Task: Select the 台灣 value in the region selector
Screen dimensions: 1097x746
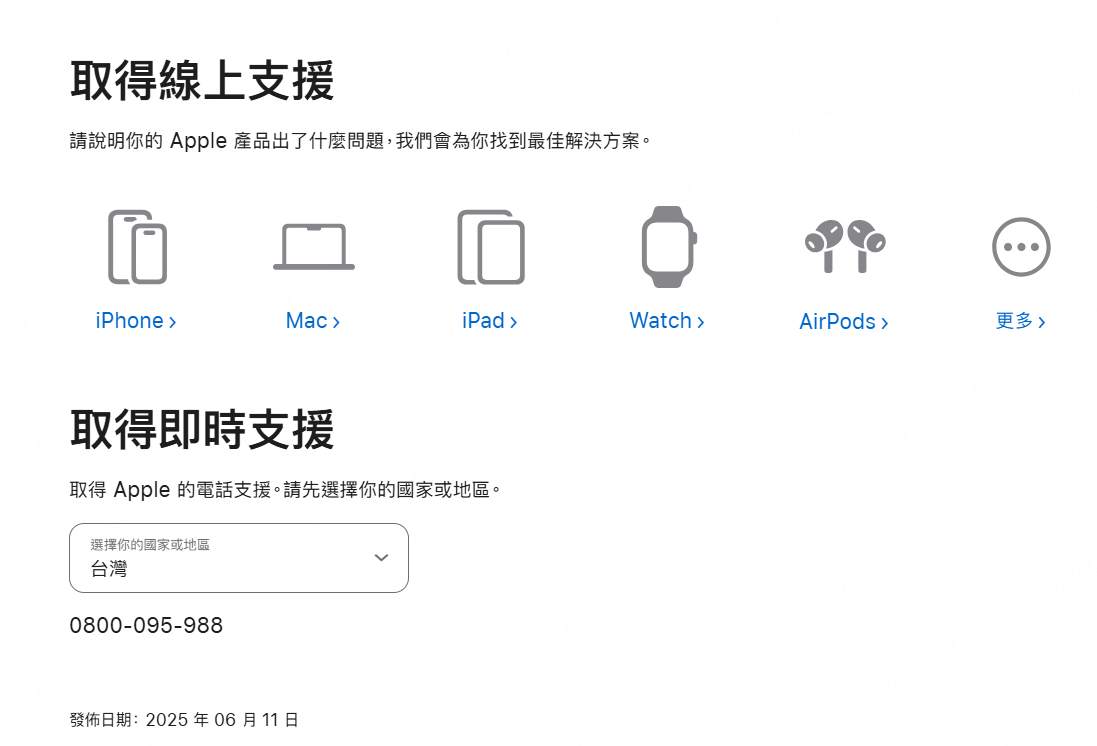Action: pyautogui.click(x=108, y=569)
